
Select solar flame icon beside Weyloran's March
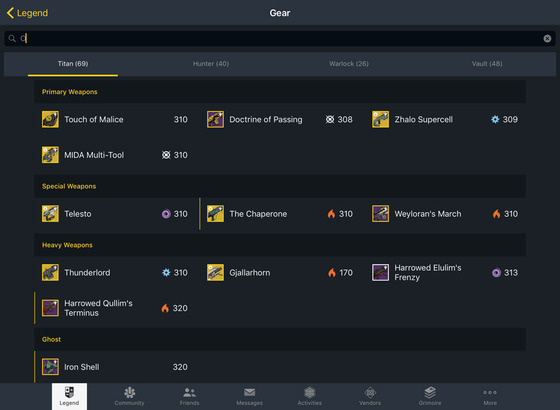(496, 214)
